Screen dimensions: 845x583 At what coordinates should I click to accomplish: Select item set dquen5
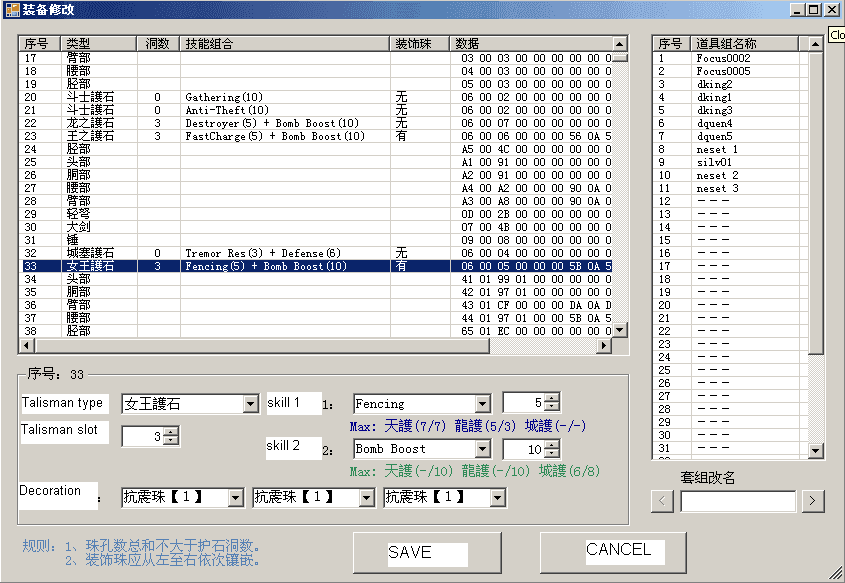(x=730, y=136)
